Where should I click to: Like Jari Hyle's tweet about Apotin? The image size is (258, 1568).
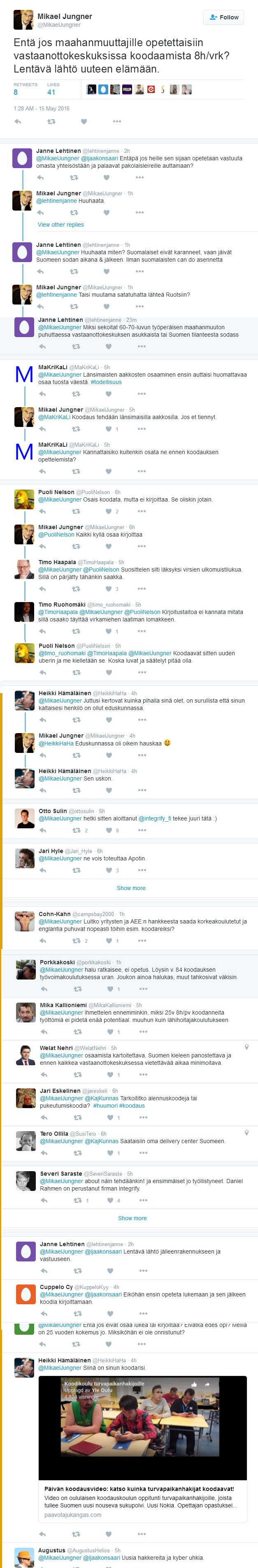click(109, 870)
